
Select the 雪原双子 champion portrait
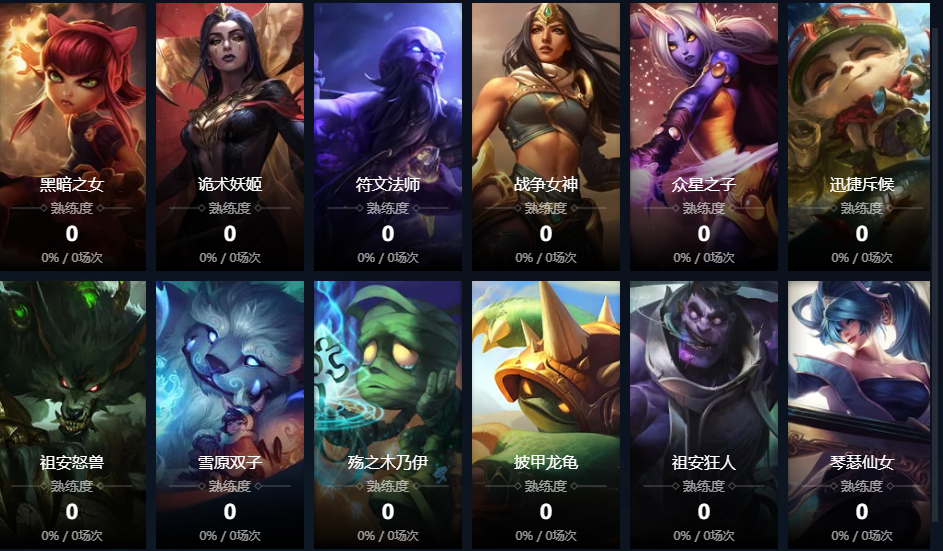point(230,415)
